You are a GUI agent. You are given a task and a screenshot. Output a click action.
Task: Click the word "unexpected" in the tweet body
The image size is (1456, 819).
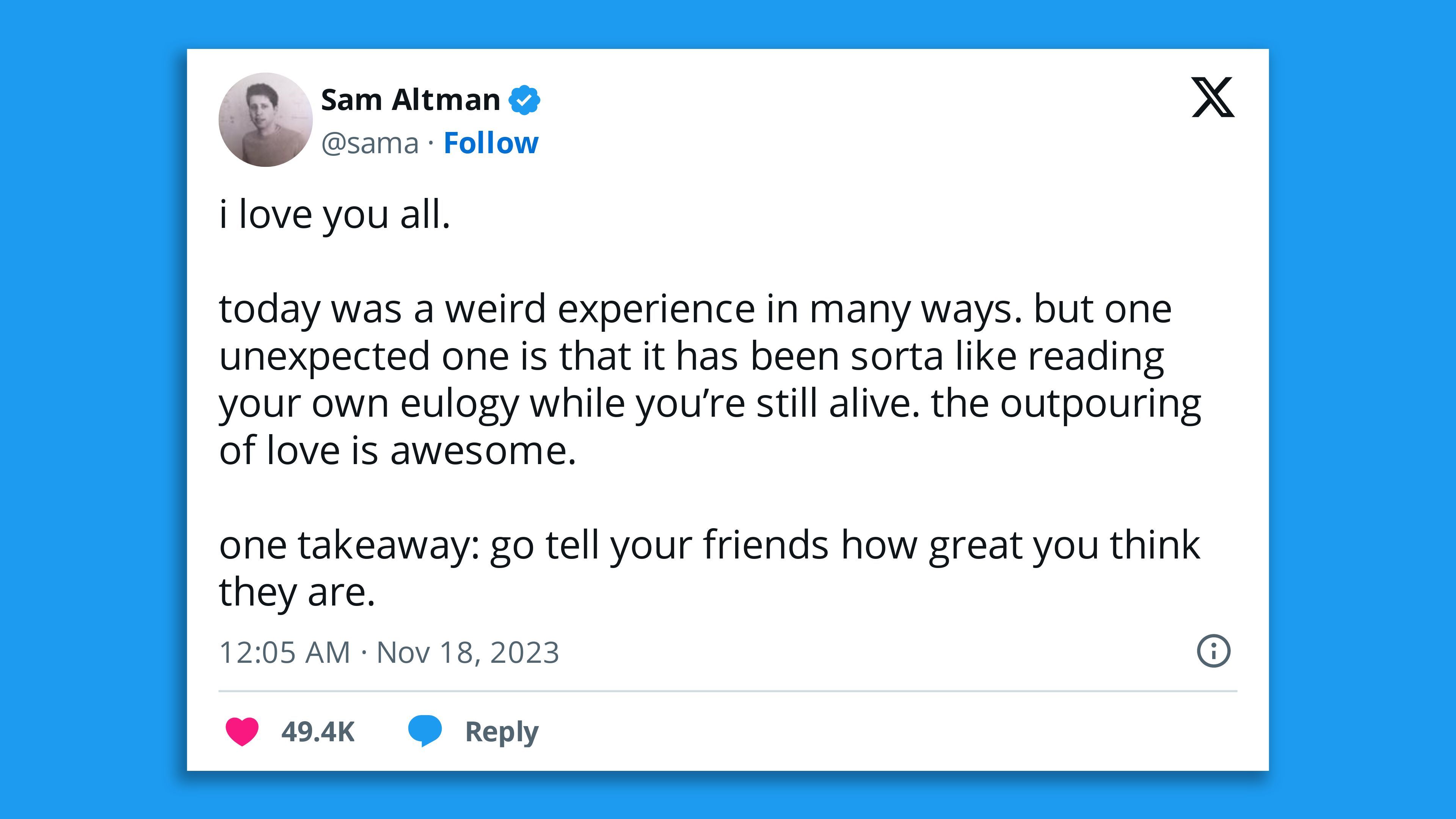tap(325, 357)
